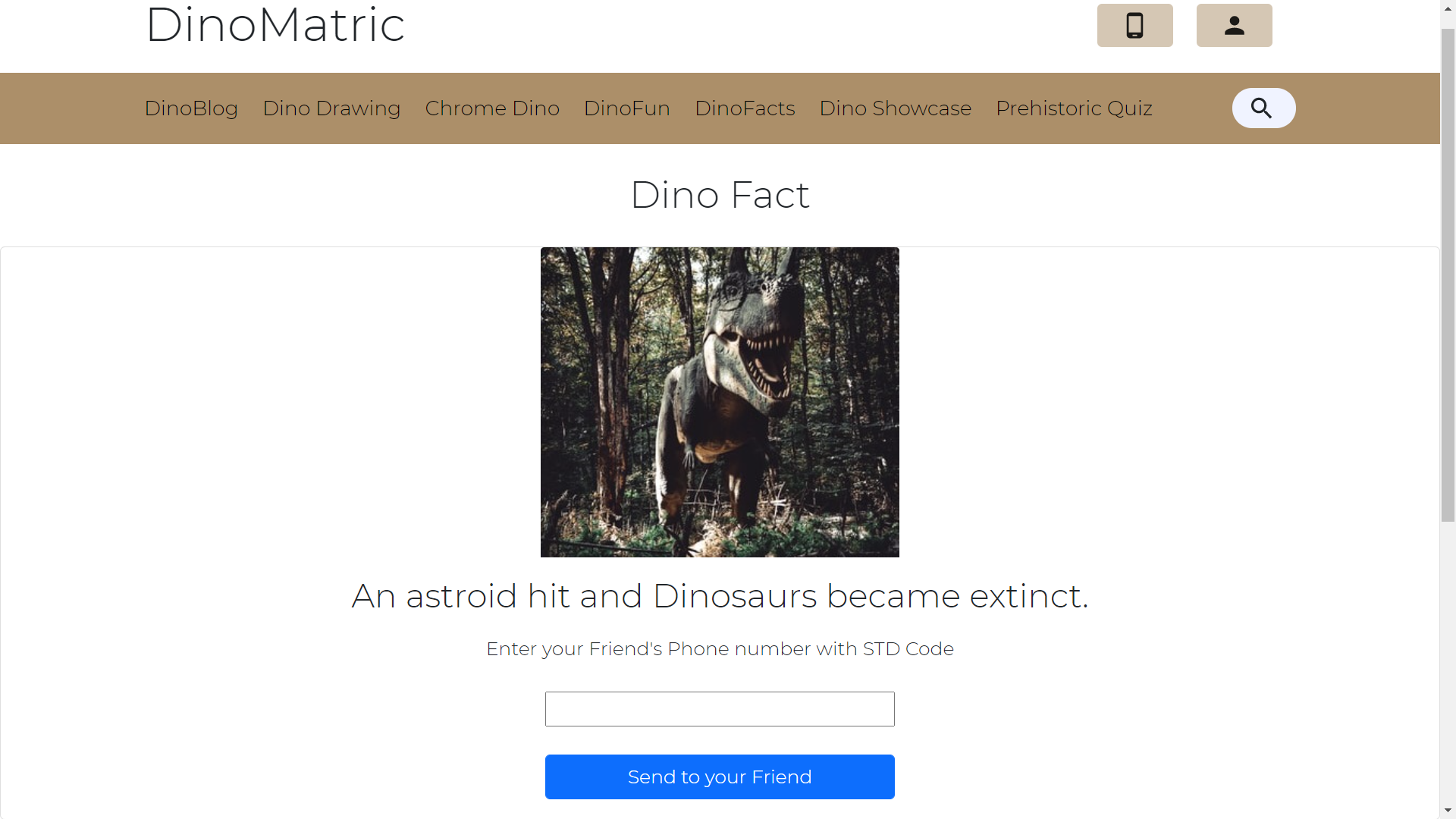Open the DinoBlog menu item
The width and height of the screenshot is (1456, 819).
(x=191, y=108)
